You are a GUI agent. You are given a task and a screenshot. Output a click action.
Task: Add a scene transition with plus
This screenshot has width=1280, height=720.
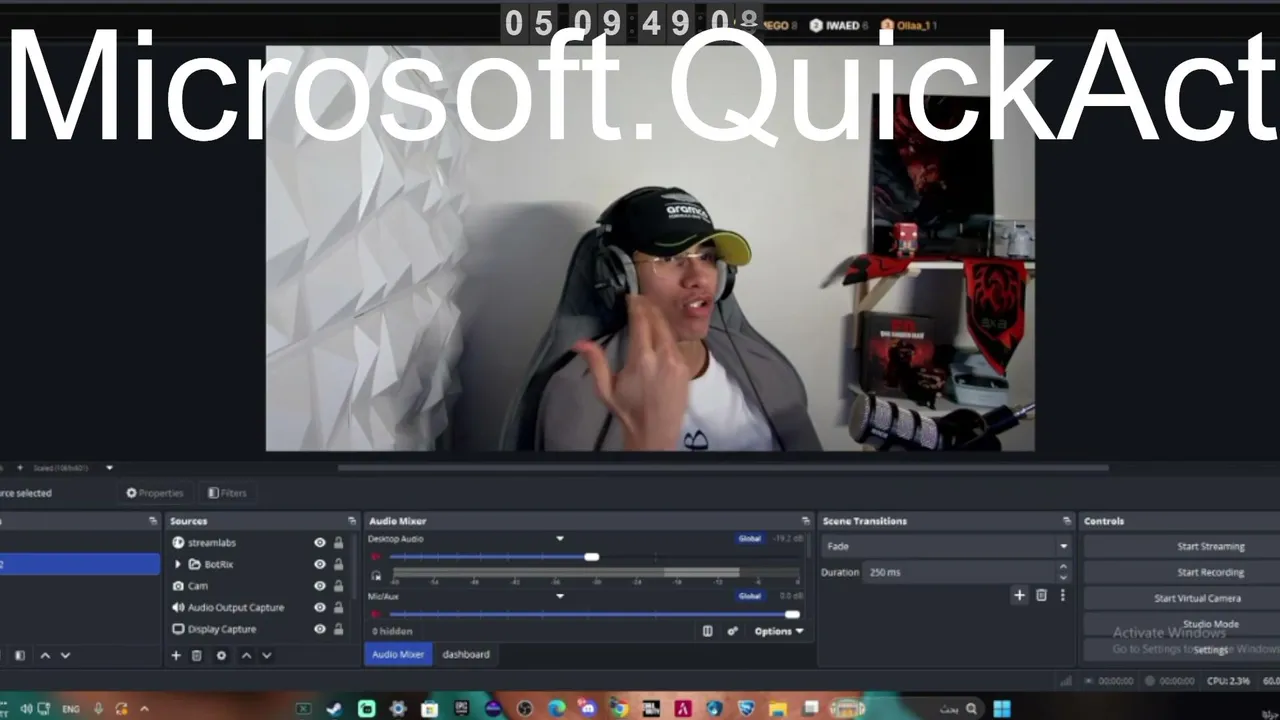(x=1019, y=595)
